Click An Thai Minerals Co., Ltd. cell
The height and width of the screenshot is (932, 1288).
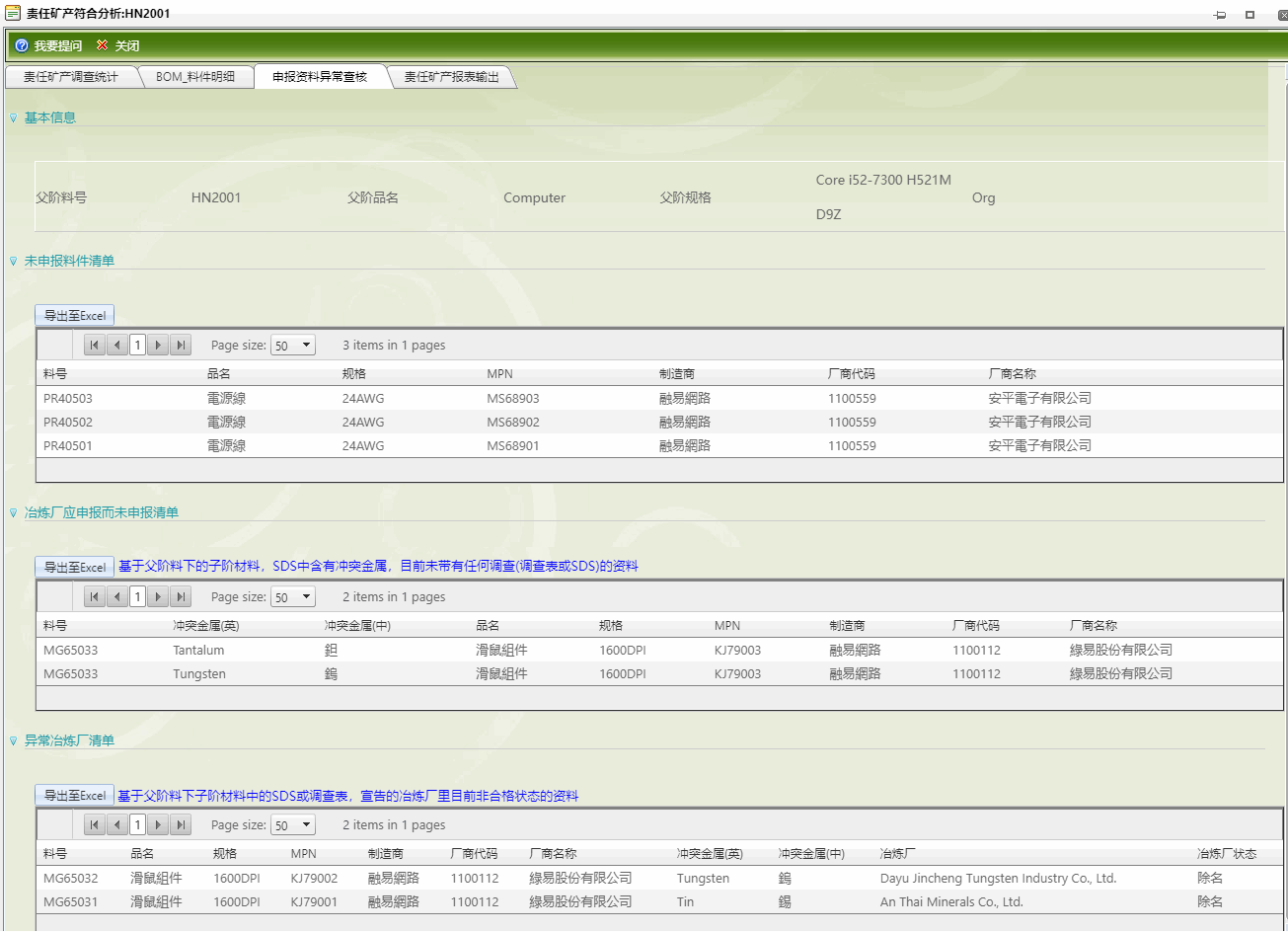tap(951, 902)
